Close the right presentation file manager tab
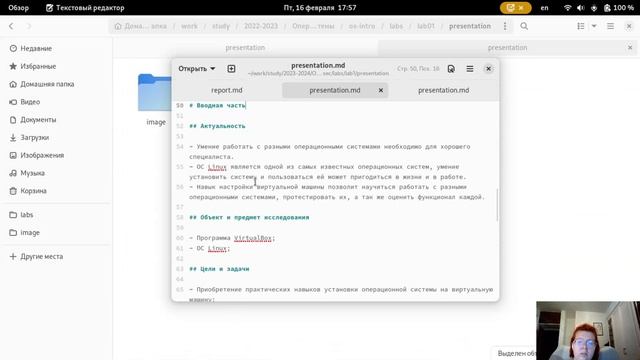 point(630,48)
